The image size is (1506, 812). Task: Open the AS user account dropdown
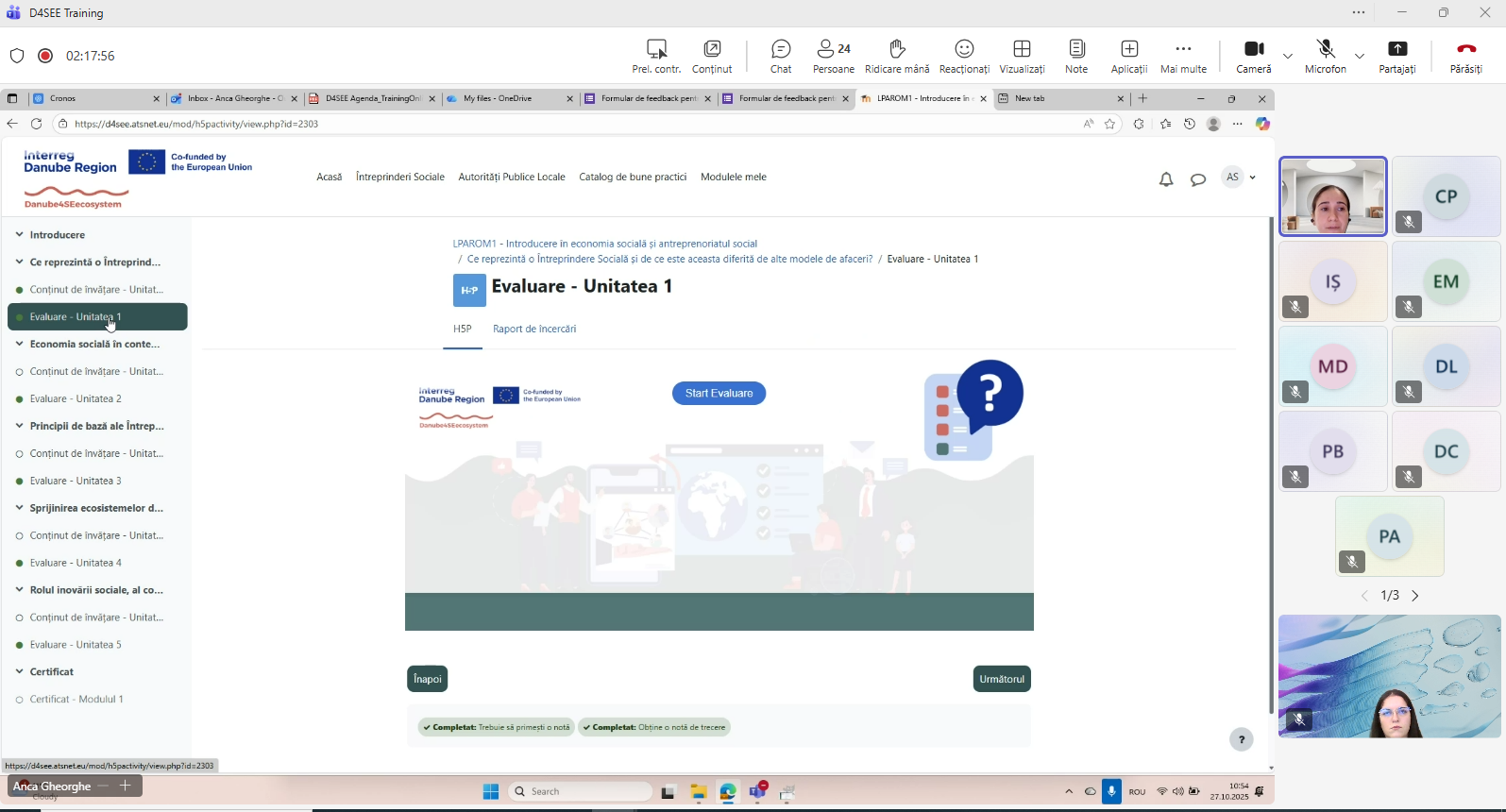click(1239, 178)
